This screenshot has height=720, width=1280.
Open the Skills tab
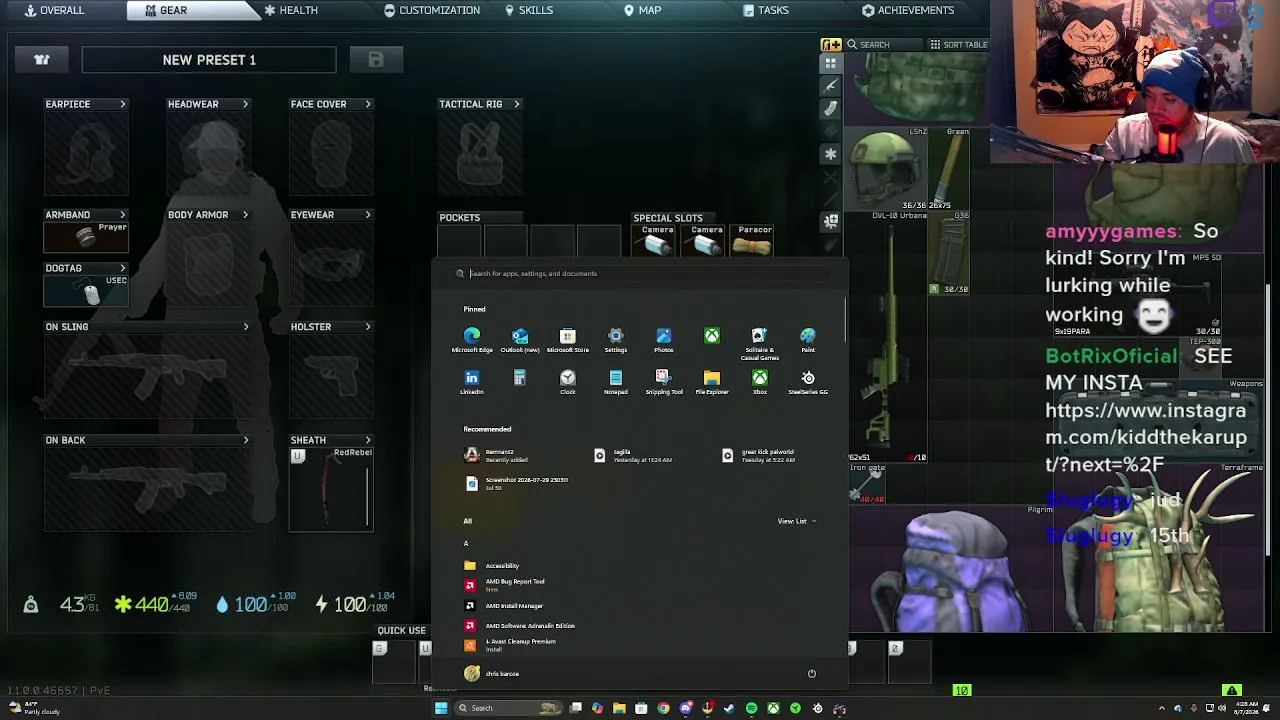point(529,10)
